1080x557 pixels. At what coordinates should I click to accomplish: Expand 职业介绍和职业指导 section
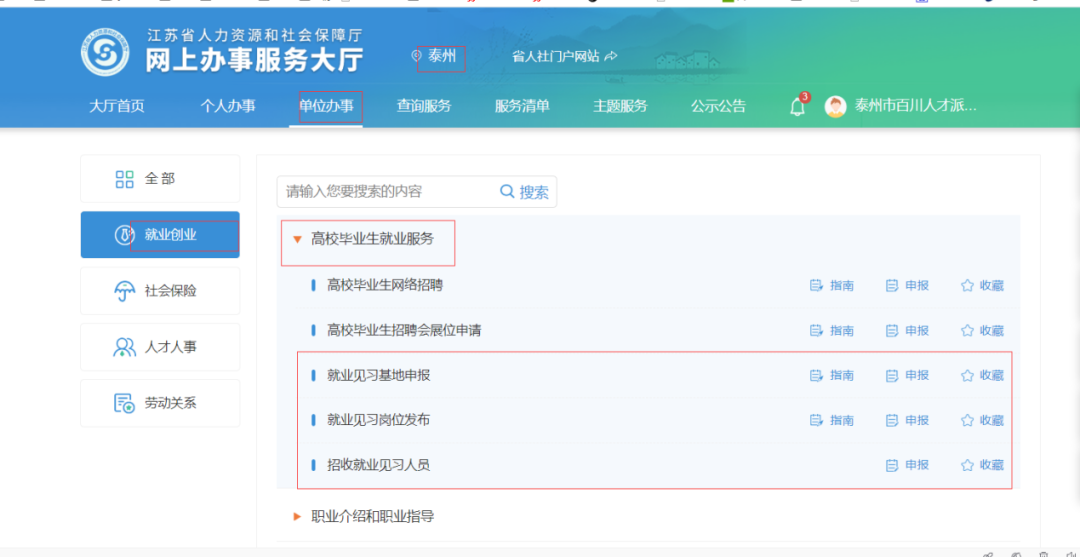(x=297, y=516)
